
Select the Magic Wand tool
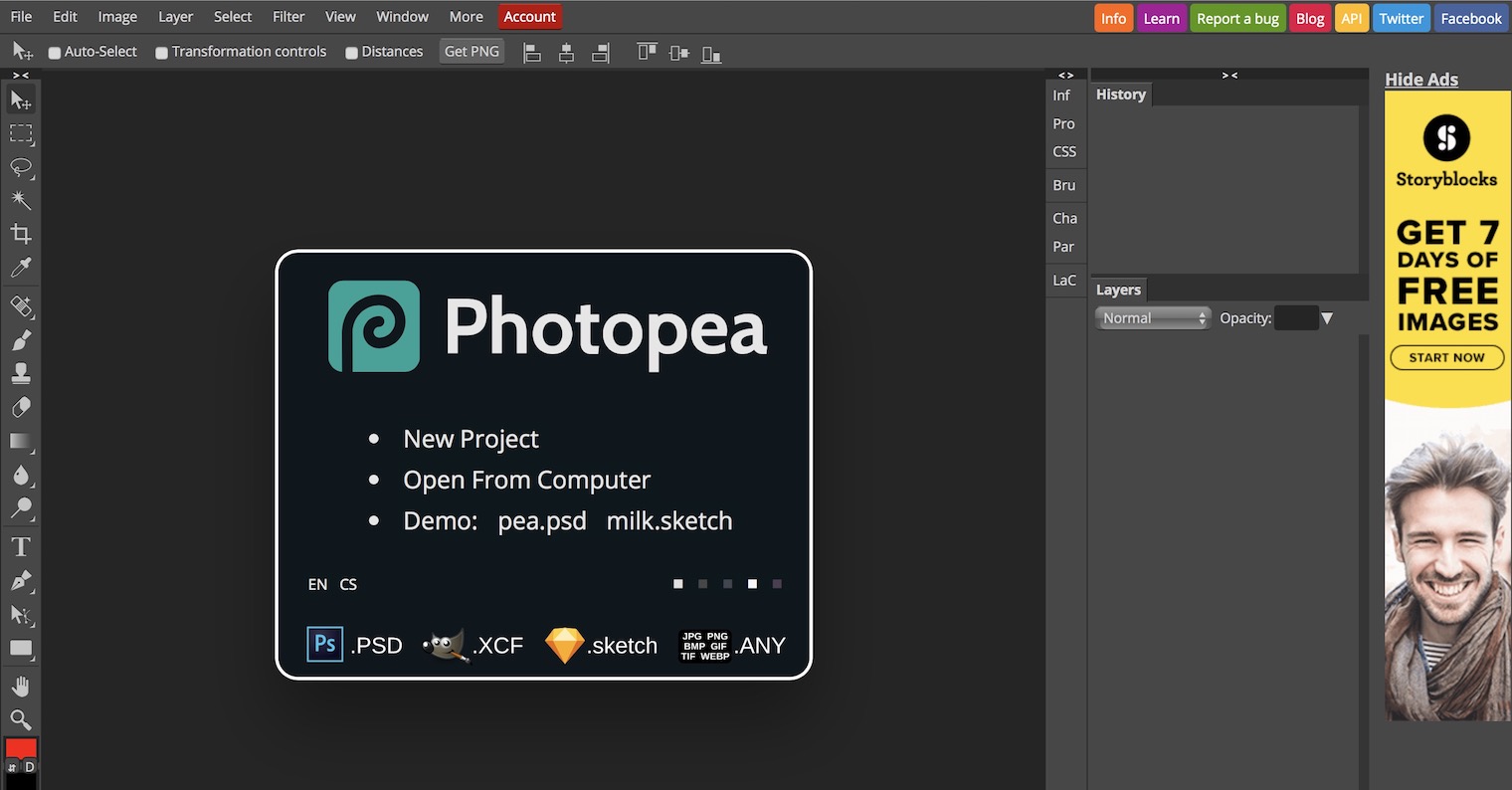click(21, 200)
